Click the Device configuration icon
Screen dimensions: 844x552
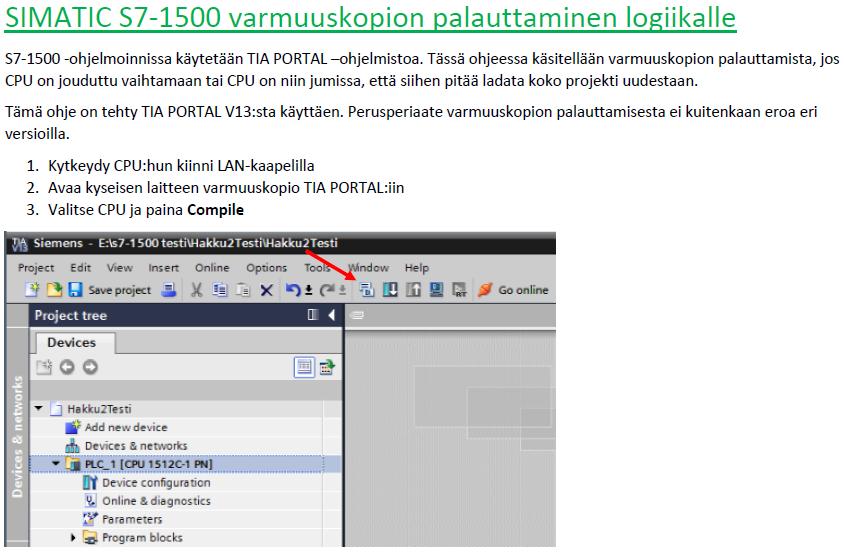click(x=90, y=483)
